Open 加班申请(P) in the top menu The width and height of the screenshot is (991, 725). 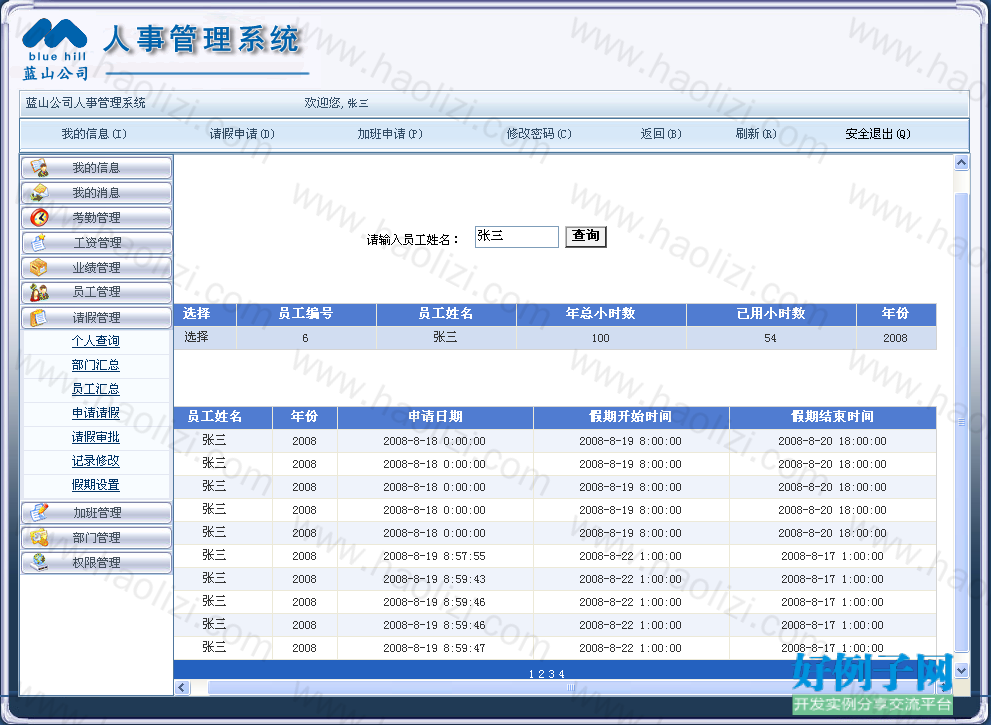pyautogui.click(x=390, y=134)
